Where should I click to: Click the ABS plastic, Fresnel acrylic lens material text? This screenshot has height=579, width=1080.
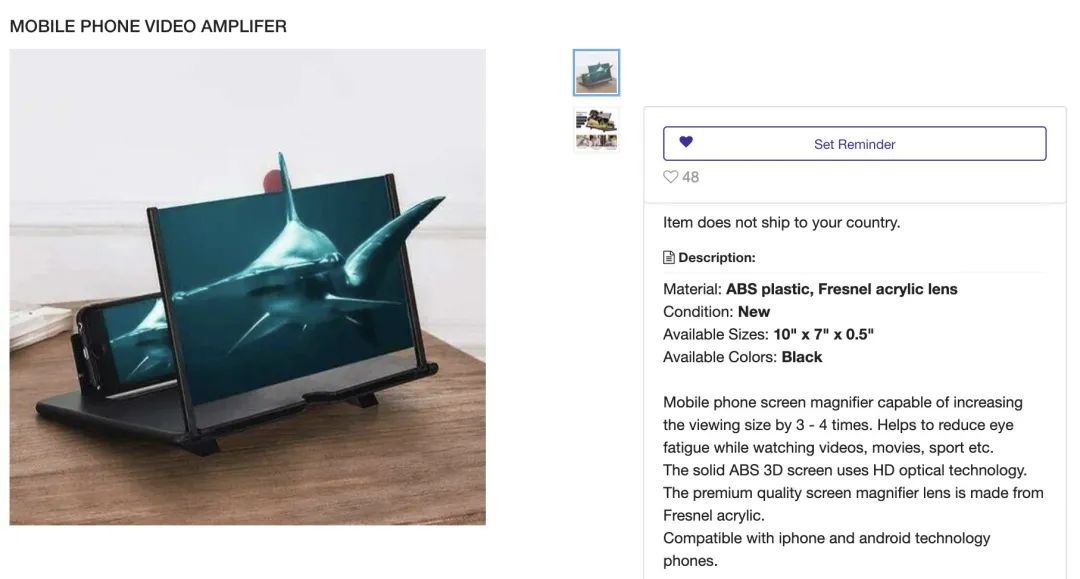click(841, 289)
